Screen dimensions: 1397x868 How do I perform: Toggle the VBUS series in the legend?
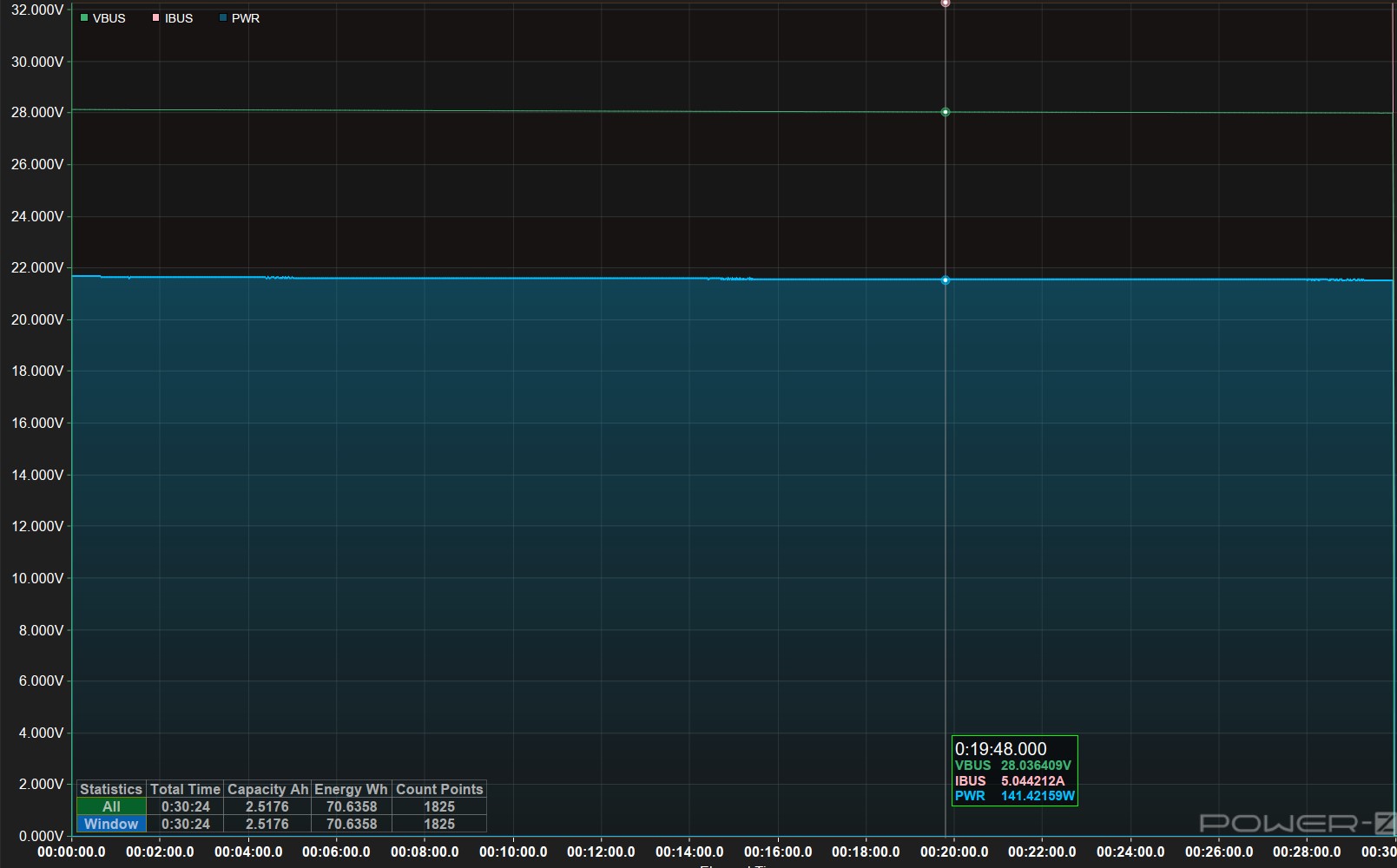tap(102, 18)
